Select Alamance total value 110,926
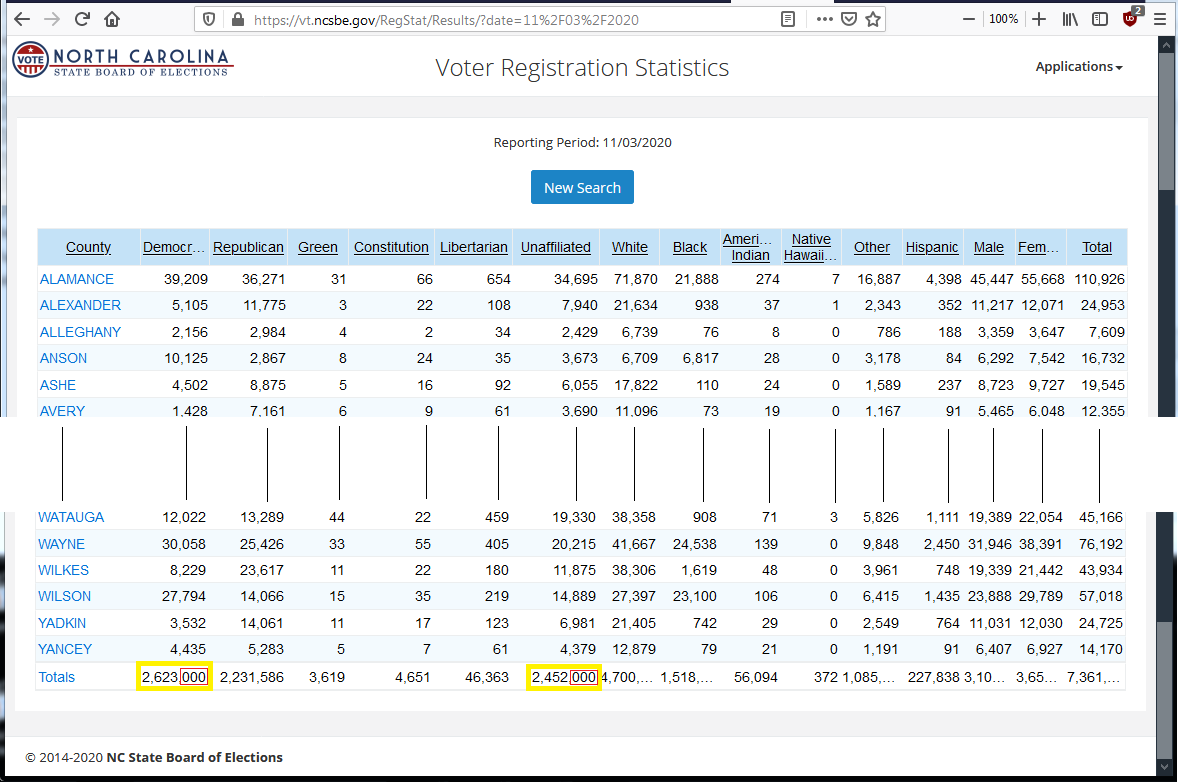 tap(1099, 279)
